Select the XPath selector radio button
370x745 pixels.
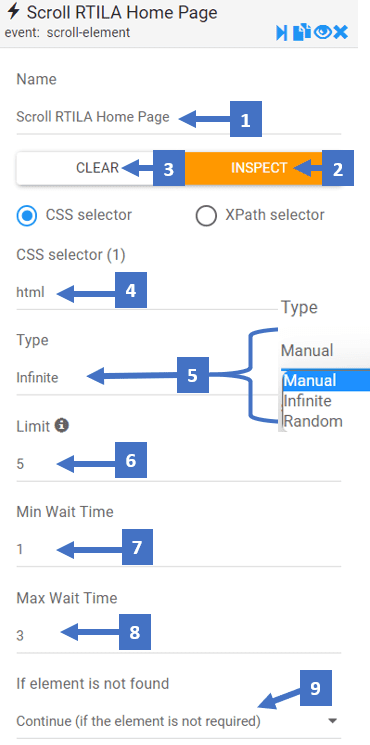click(206, 215)
